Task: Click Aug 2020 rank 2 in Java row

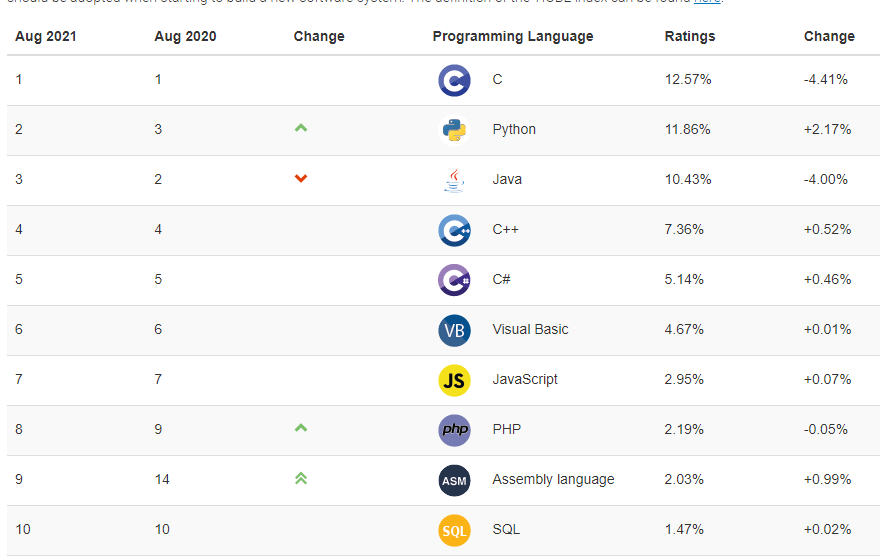Action: [158, 180]
